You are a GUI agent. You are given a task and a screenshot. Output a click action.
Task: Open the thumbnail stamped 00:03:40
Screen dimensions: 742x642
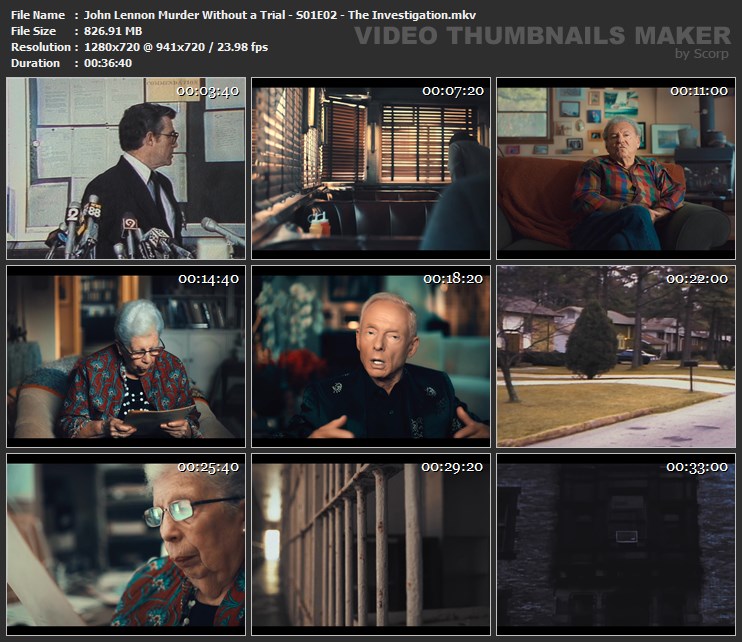(126, 168)
